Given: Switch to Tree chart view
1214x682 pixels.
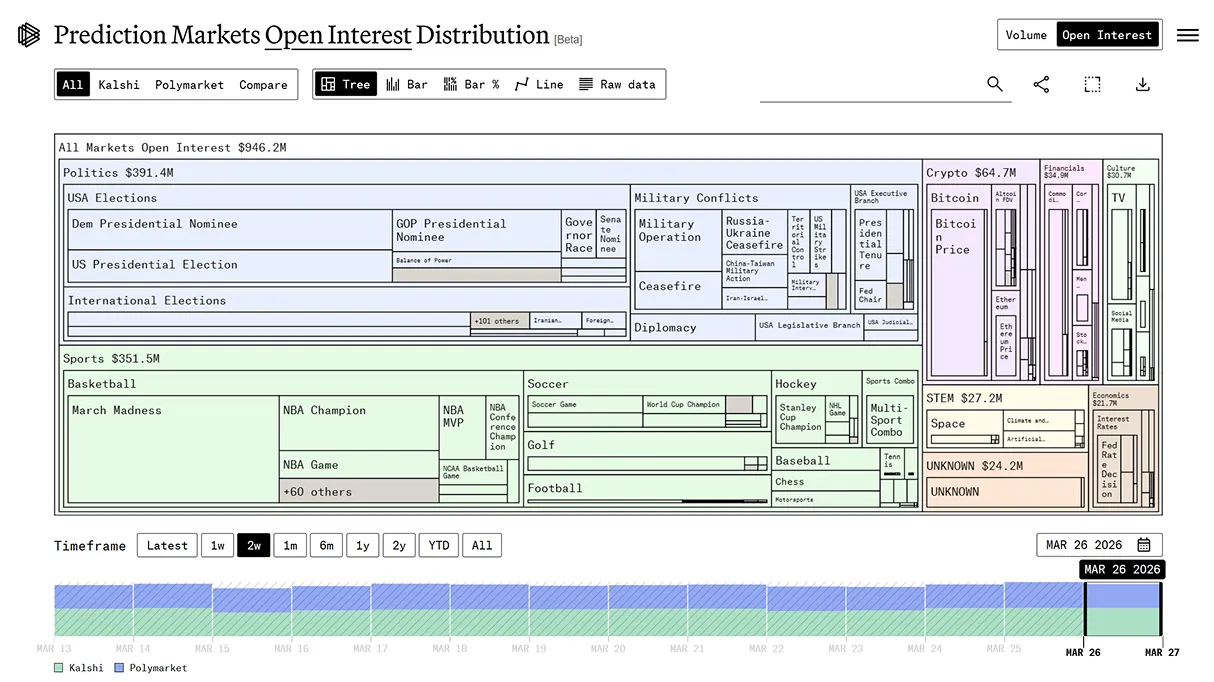Looking at the screenshot, I should pyautogui.click(x=345, y=85).
